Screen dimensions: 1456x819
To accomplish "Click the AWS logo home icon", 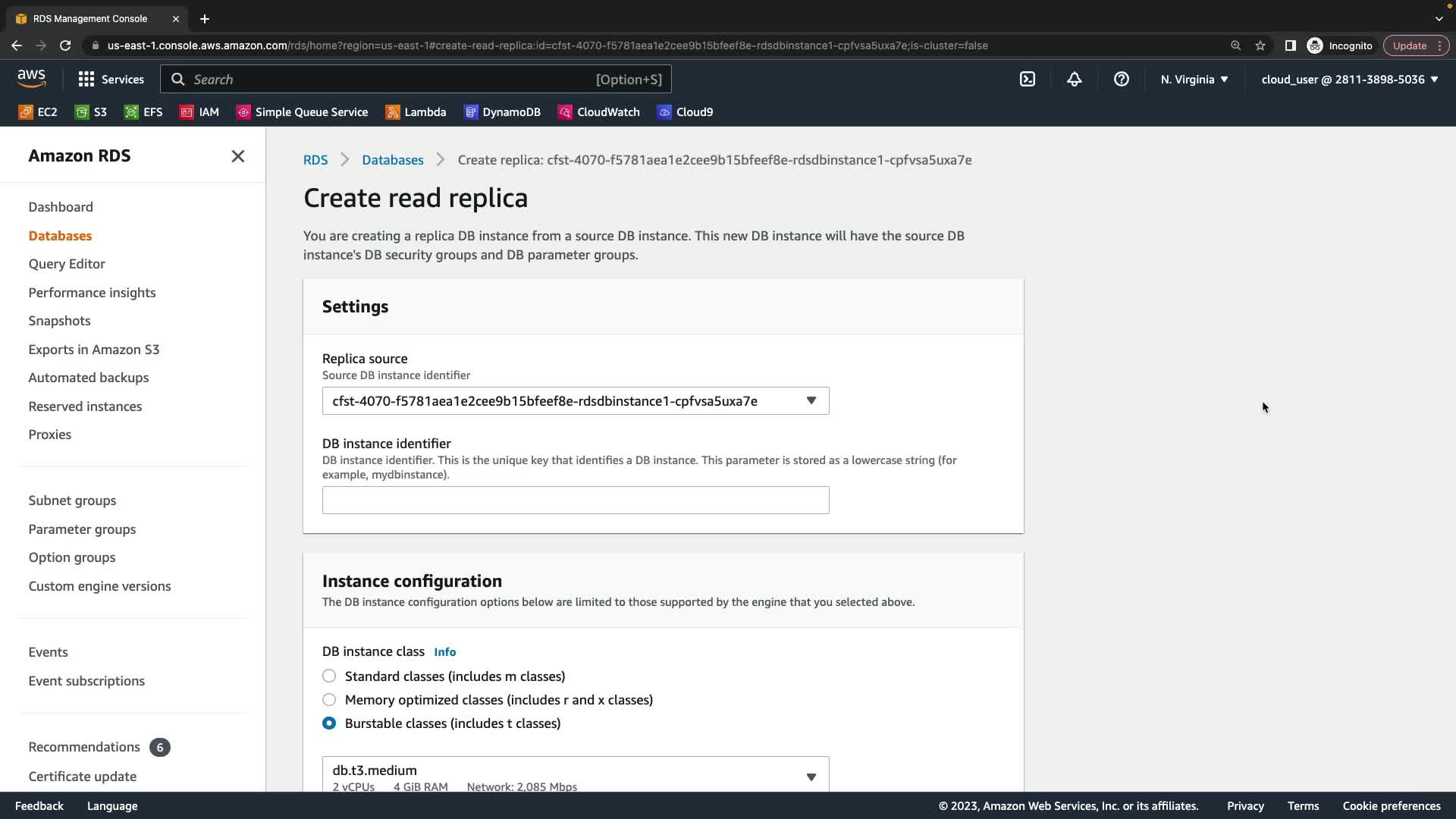I will [x=31, y=79].
